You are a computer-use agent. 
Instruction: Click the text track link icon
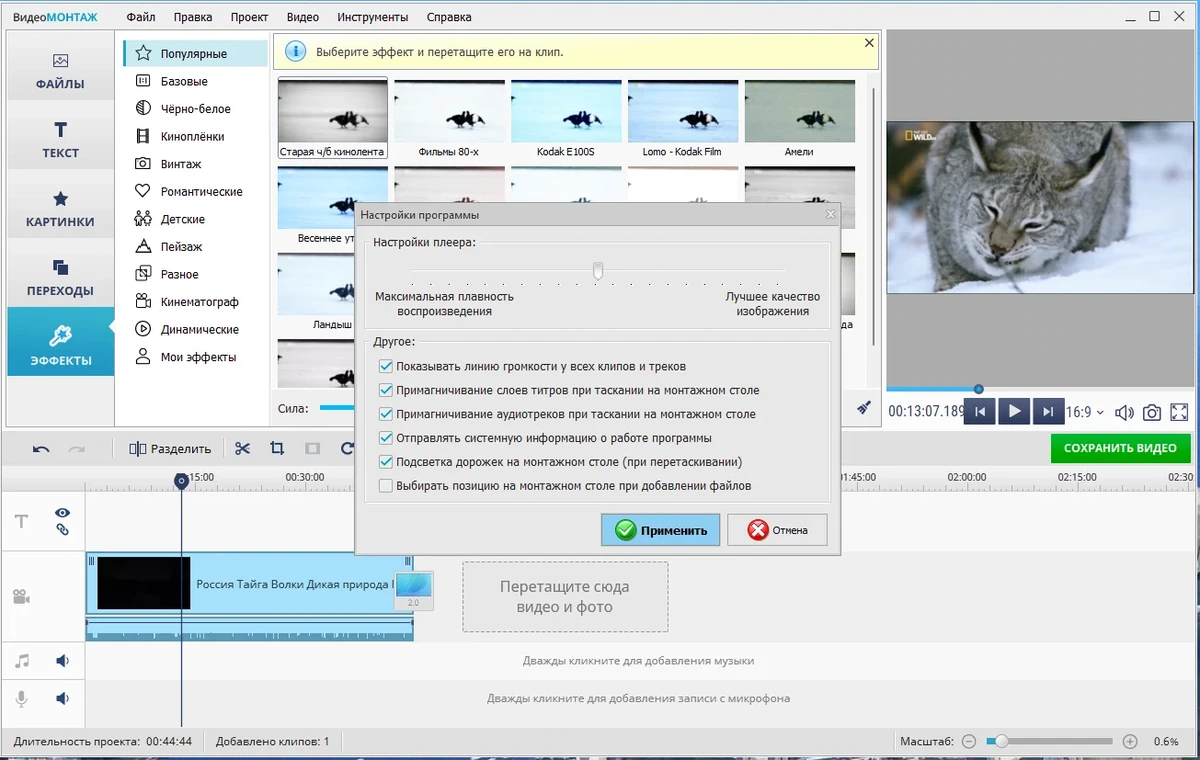tap(62, 529)
